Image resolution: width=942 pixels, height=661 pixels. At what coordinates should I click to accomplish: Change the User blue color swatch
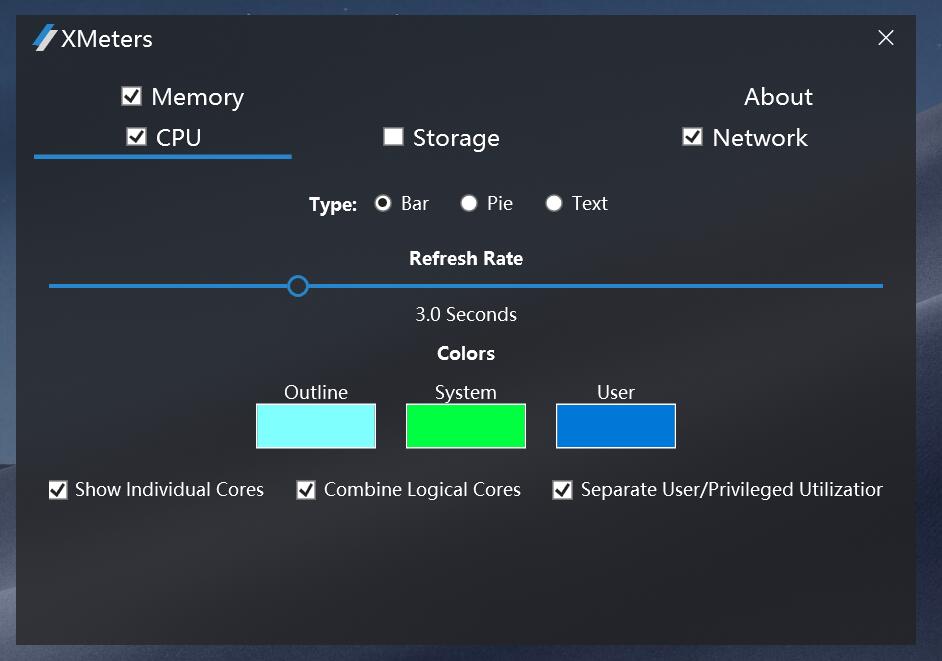616,426
